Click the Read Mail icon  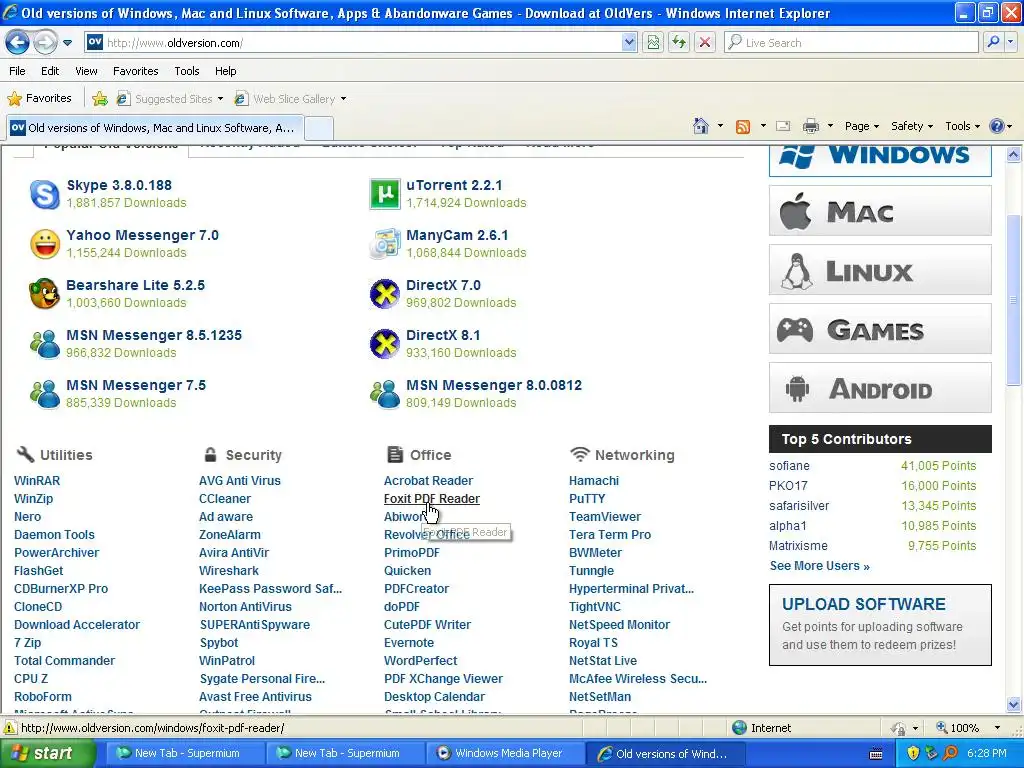[x=783, y=126]
